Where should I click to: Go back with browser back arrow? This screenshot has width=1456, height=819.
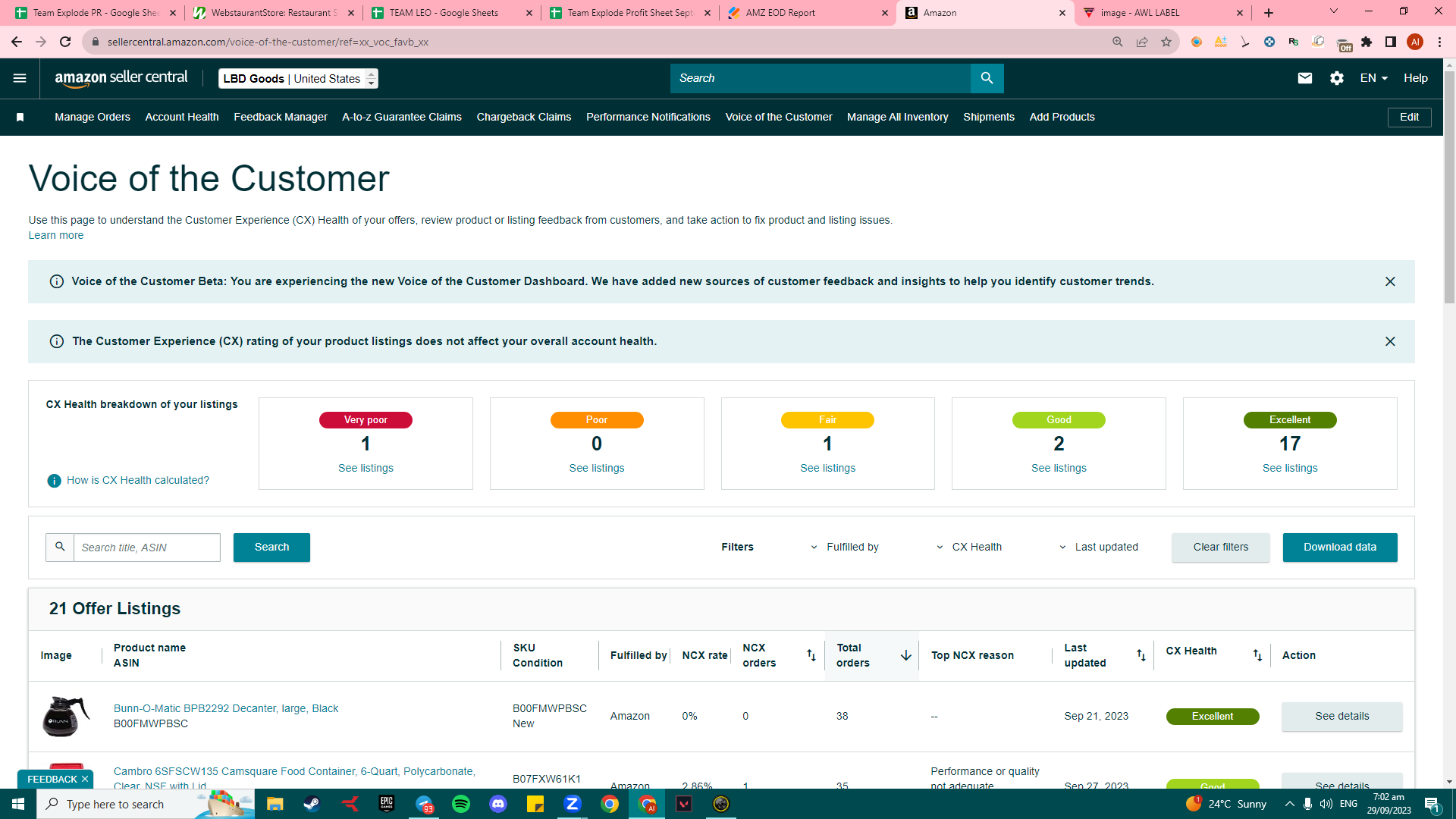(17, 42)
